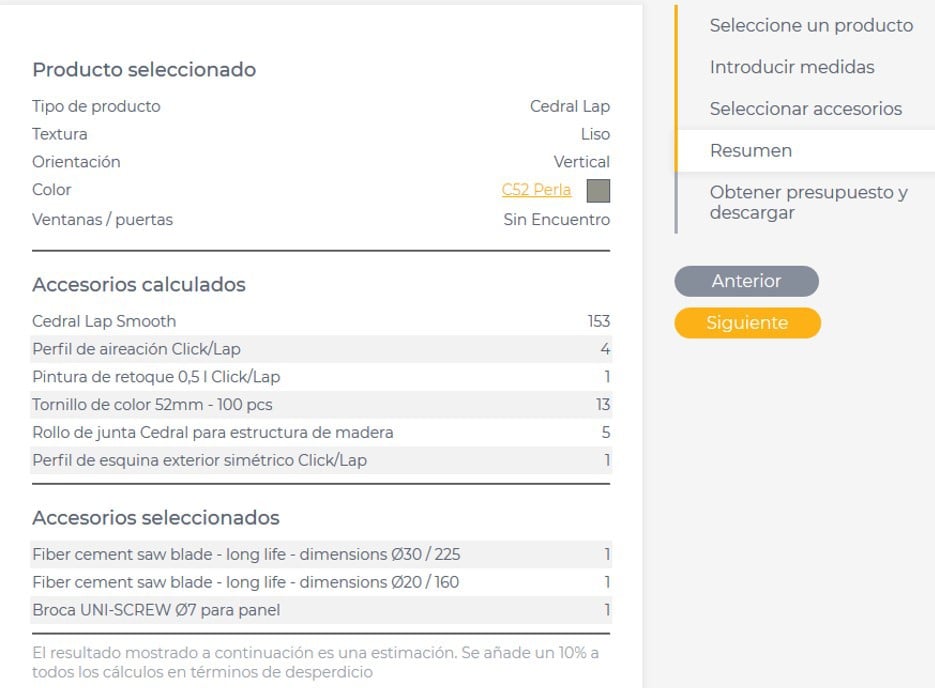The height and width of the screenshot is (688, 935).
Task: Jump to Obtener presupuesto y descargar step
Action: pyautogui.click(x=808, y=202)
